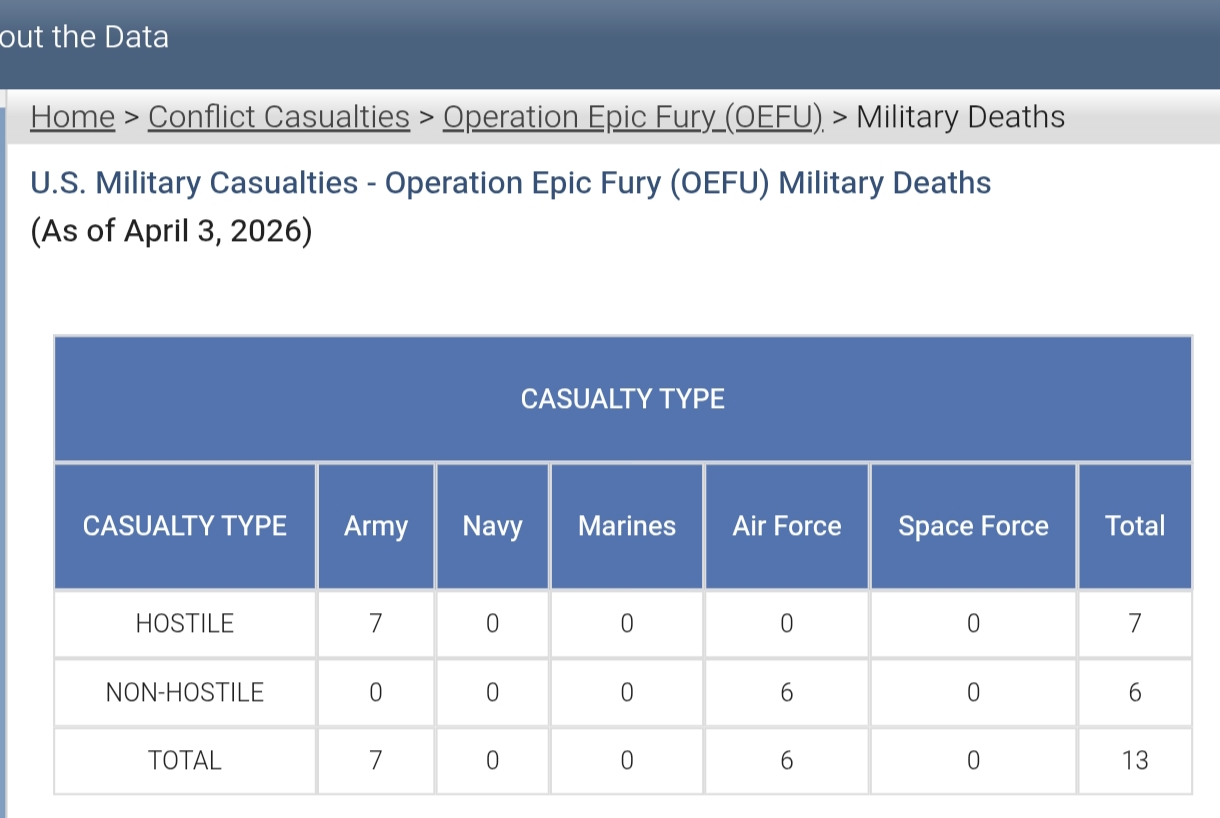Open the partially visible 'About the Data' menu item
The height and width of the screenshot is (818, 1220).
coord(84,38)
